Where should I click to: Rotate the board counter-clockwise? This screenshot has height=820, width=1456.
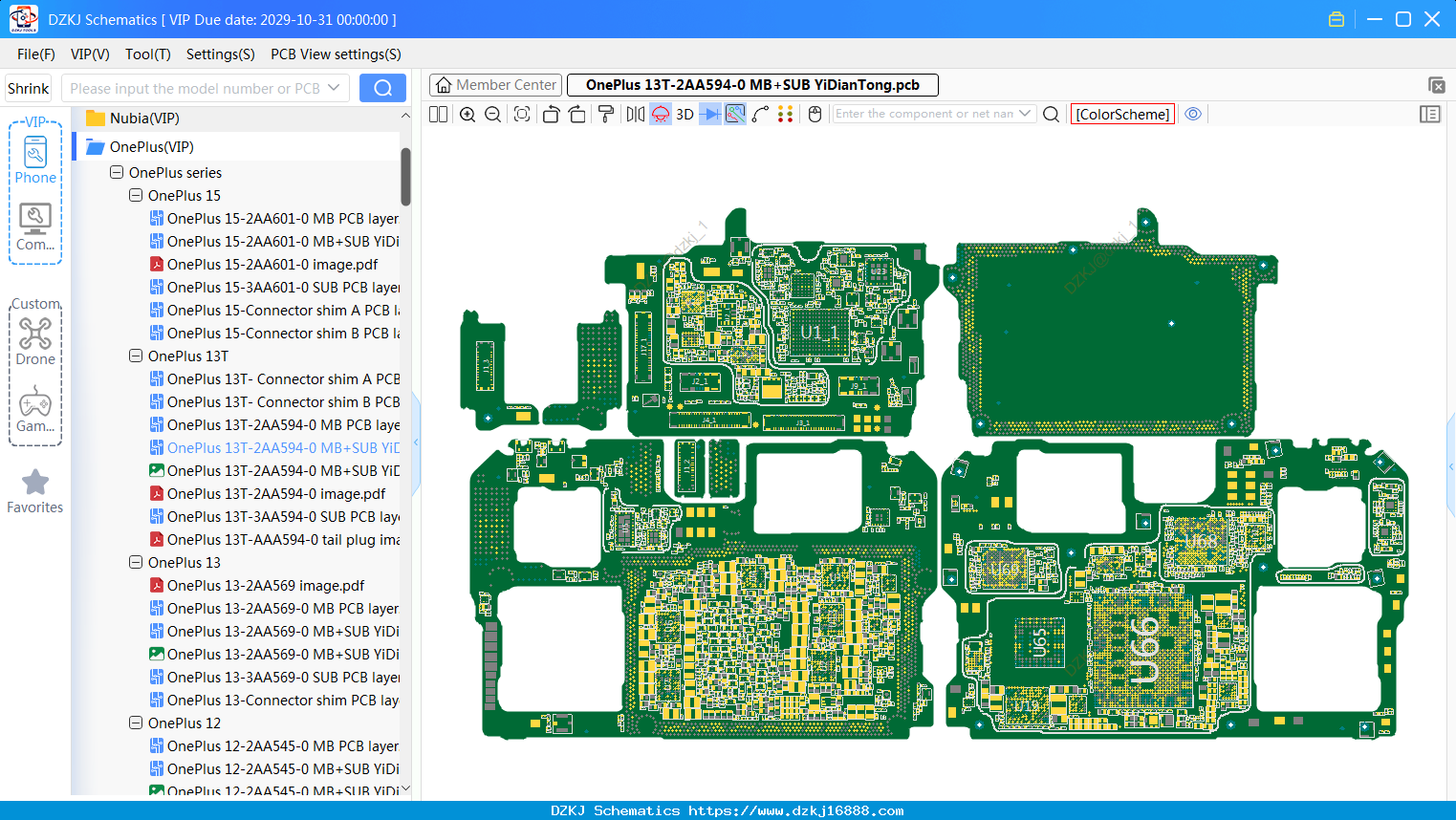pyautogui.click(x=551, y=114)
